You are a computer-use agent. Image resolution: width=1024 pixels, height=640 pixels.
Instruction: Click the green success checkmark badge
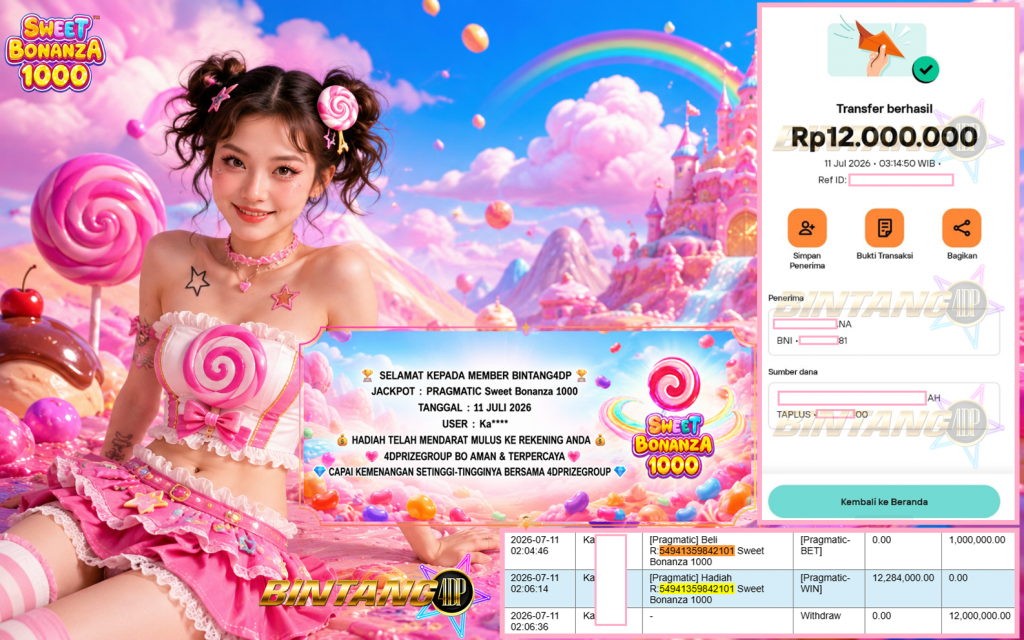point(925,69)
